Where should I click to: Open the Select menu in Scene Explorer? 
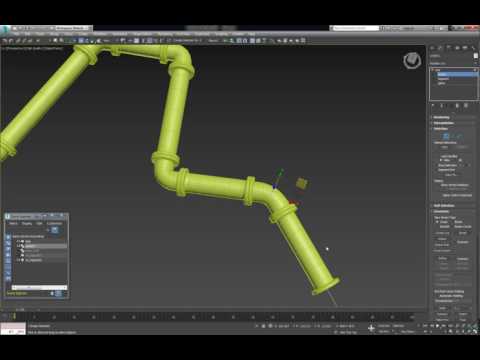click(x=13, y=223)
